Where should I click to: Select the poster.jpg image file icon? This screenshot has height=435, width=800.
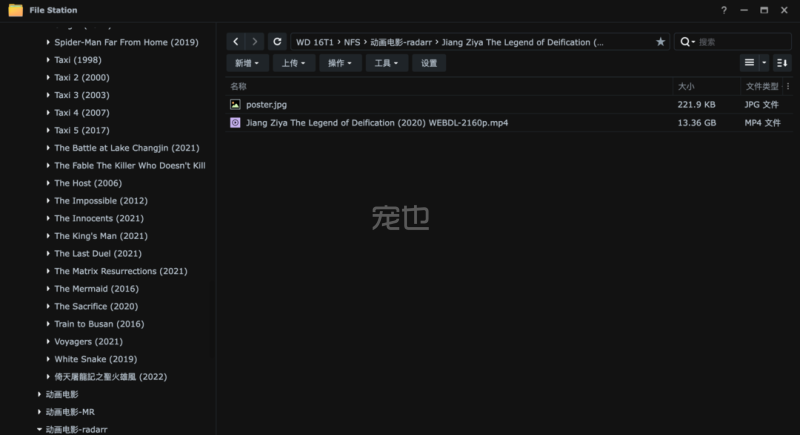(x=235, y=104)
